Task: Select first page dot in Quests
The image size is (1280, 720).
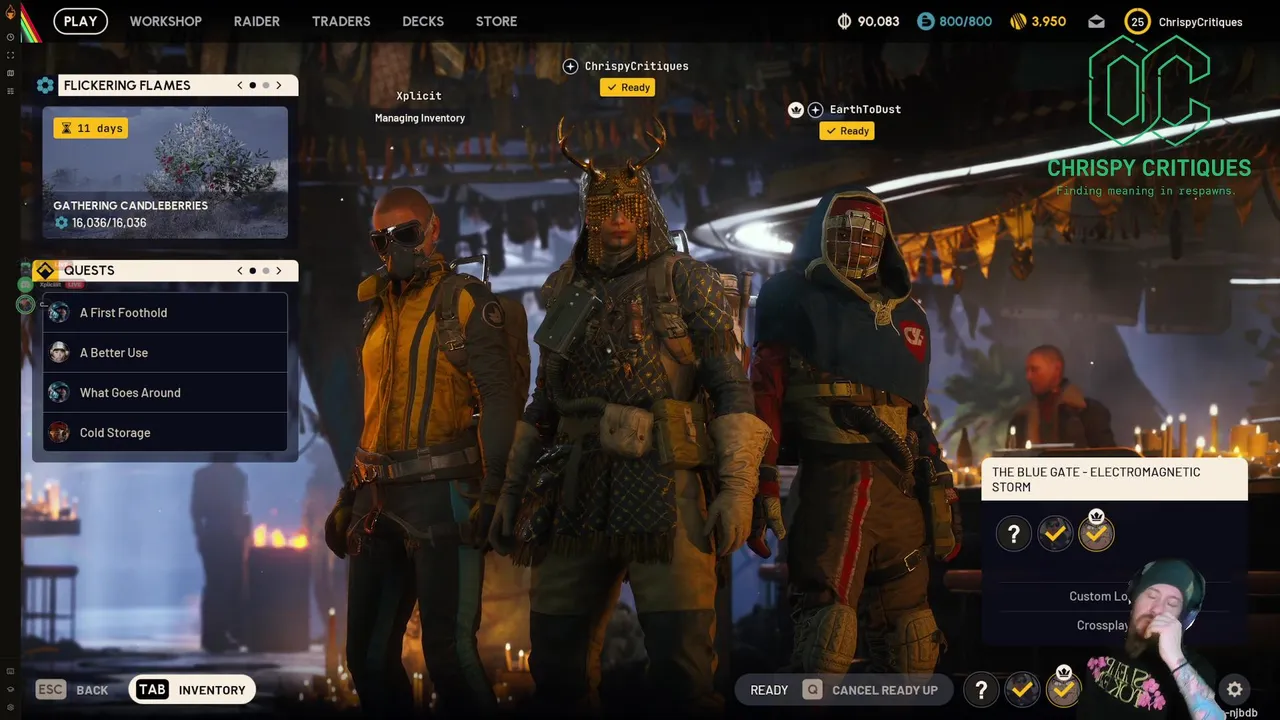Action: [x=252, y=270]
